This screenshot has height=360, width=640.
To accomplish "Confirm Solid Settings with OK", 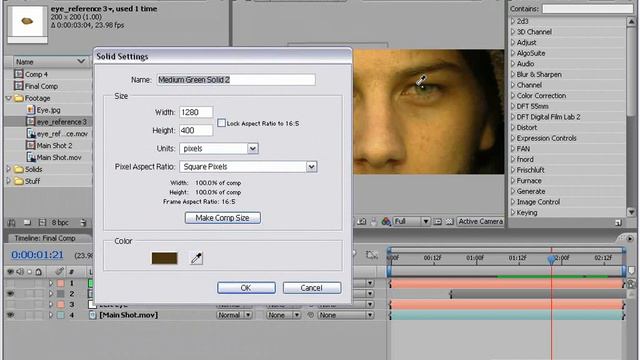I will [x=246, y=288].
